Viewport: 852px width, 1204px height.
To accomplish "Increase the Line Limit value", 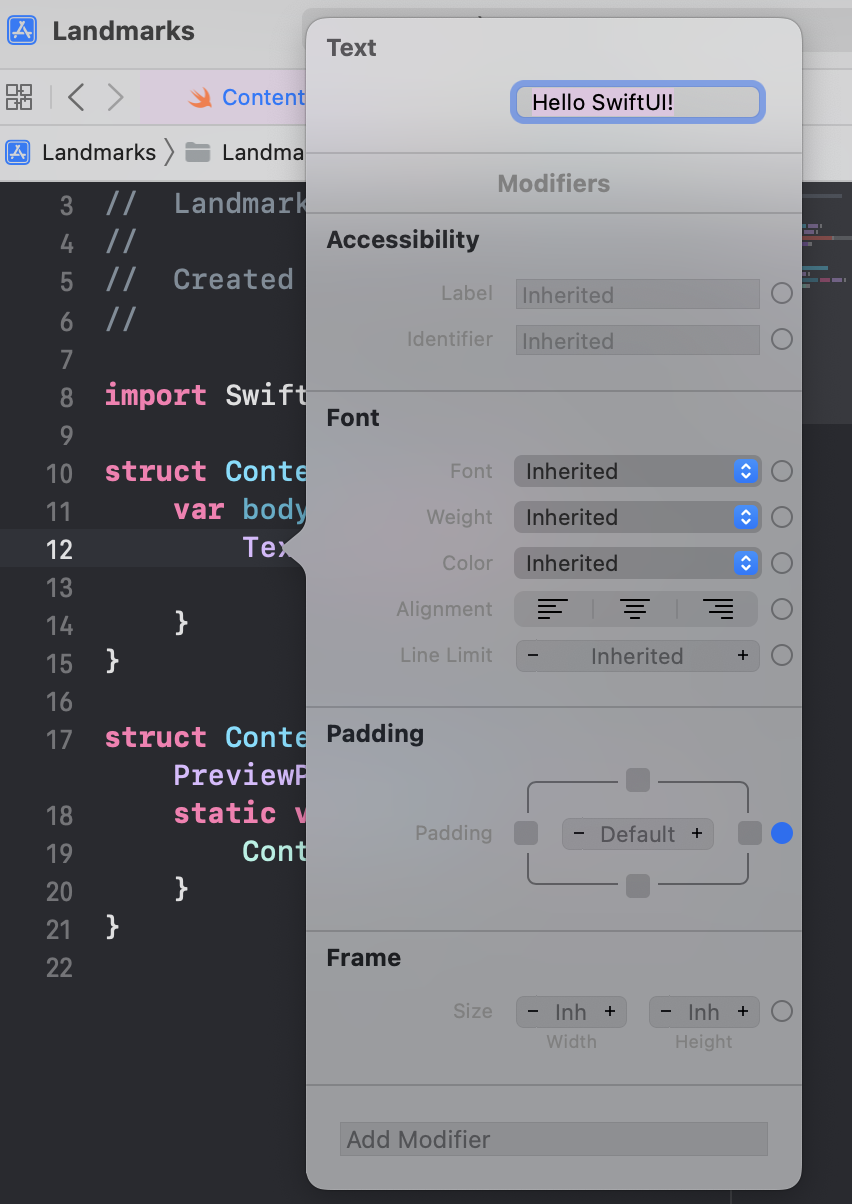I will click(743, 656).
